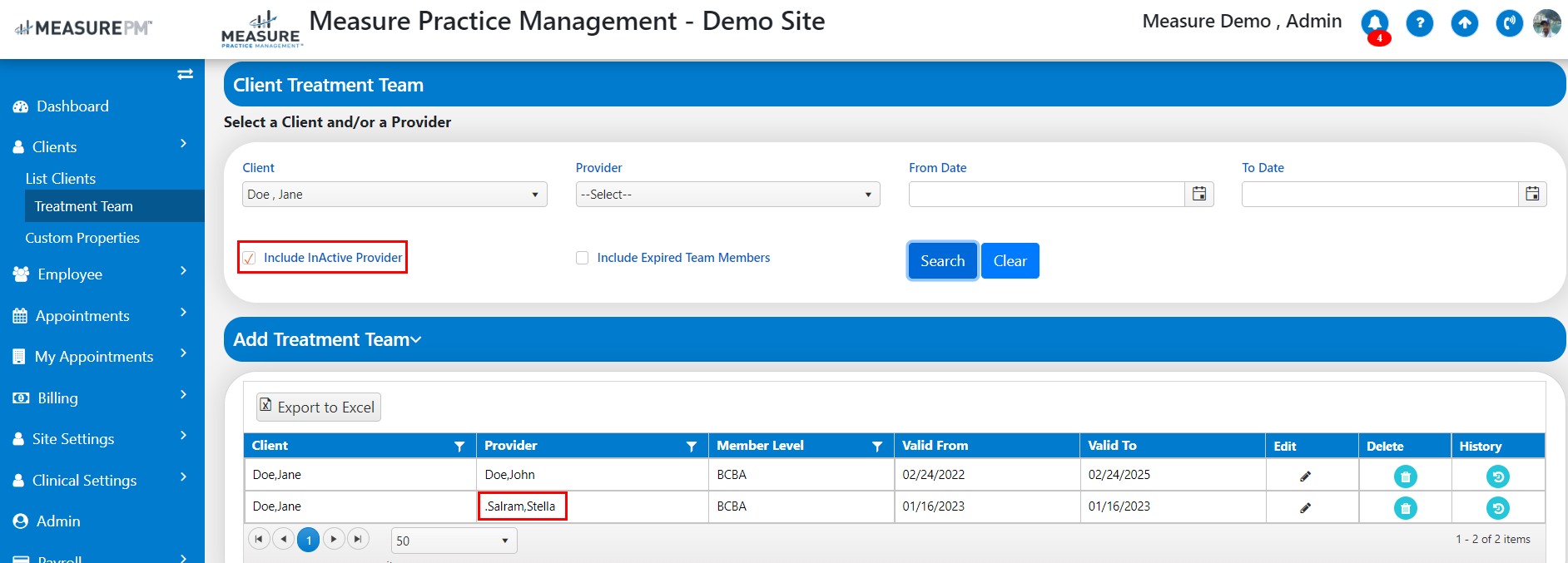Image resolution: width=1568 pixels, height=563 pixels.
Task: Filter the Member Level column
Action: [877, 447]
